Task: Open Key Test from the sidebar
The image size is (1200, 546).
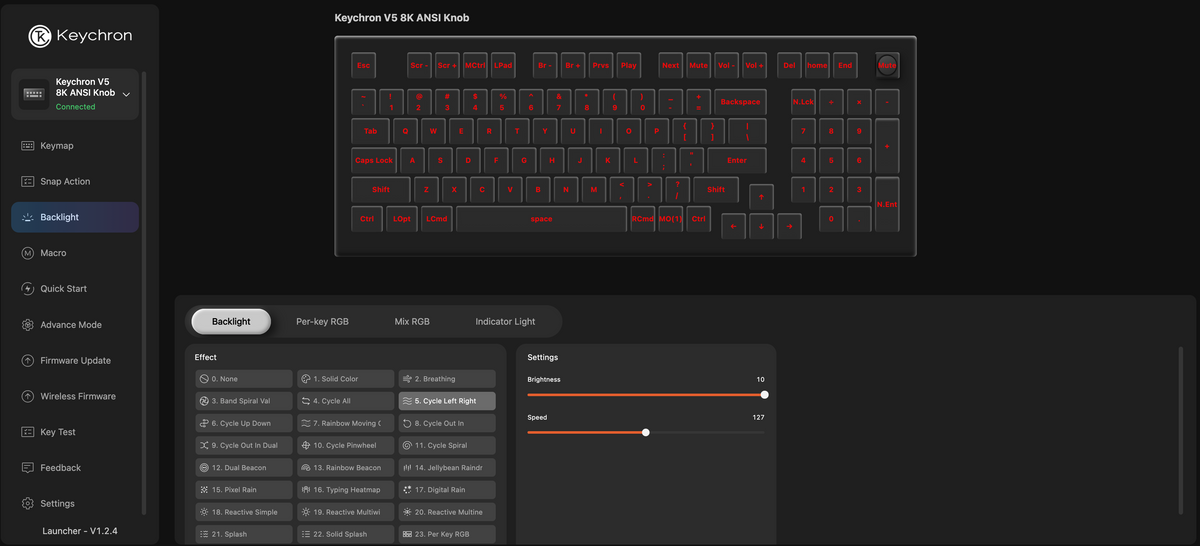Action: click(x=75, y=432)
